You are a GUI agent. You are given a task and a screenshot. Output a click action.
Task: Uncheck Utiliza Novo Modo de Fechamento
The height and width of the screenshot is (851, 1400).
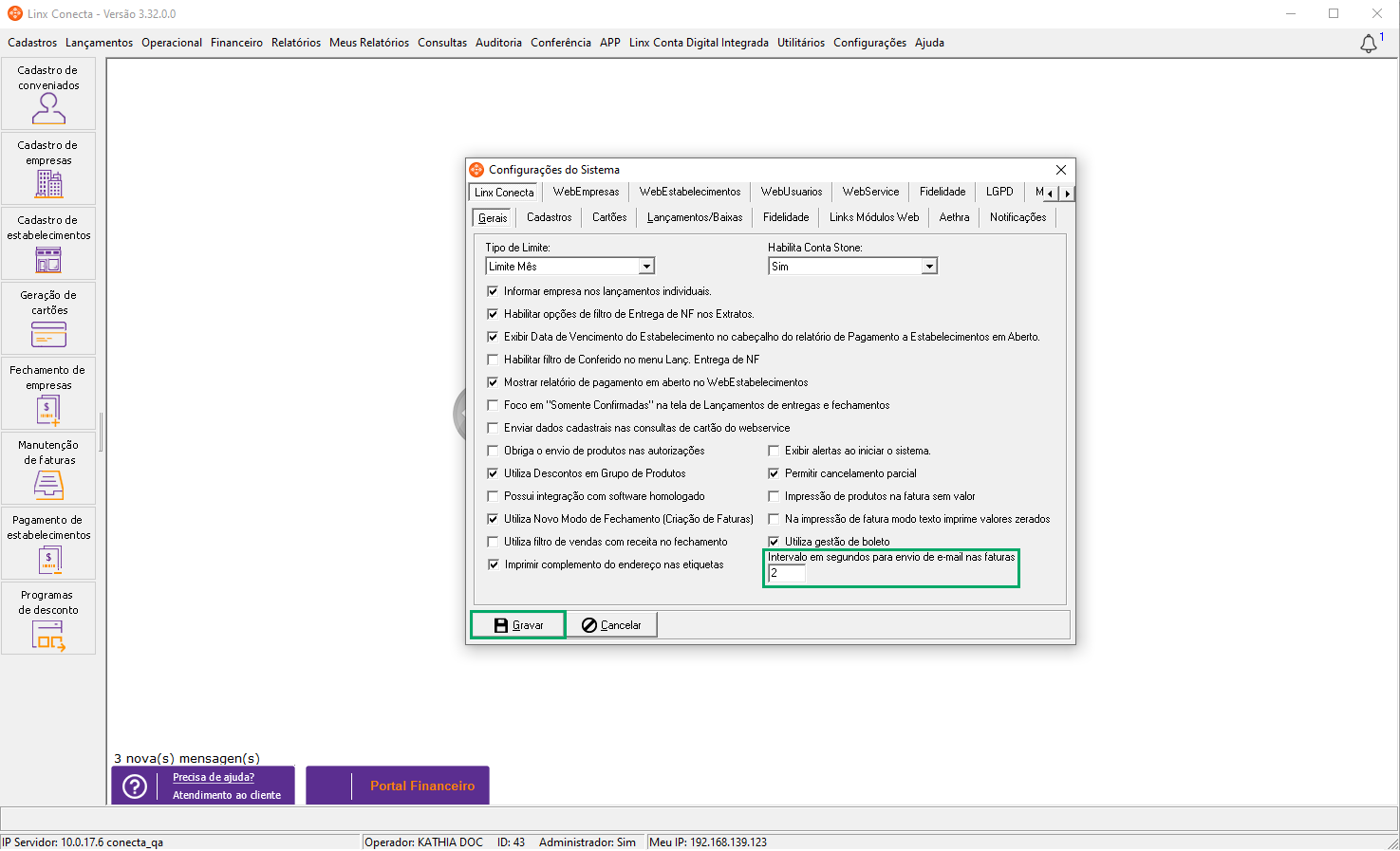(x=493, y=519)
